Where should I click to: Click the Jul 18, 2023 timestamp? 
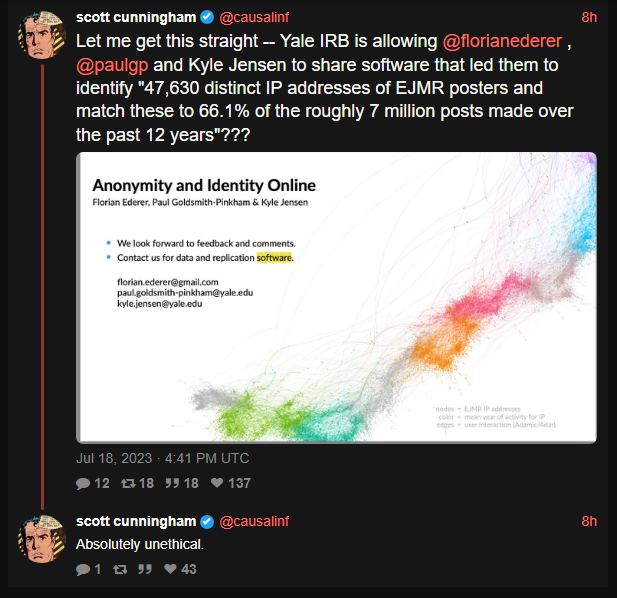coord(162,458)
